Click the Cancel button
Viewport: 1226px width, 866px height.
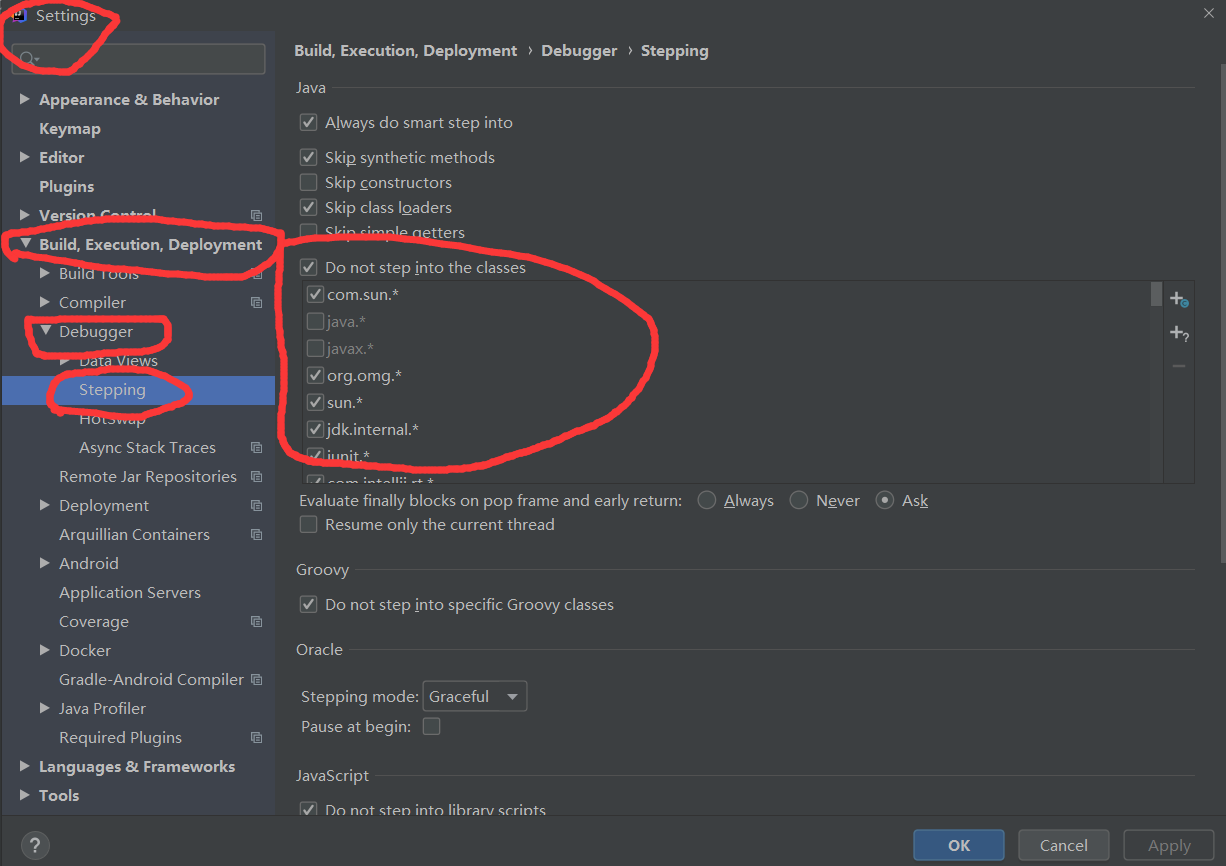(1063, 845)
